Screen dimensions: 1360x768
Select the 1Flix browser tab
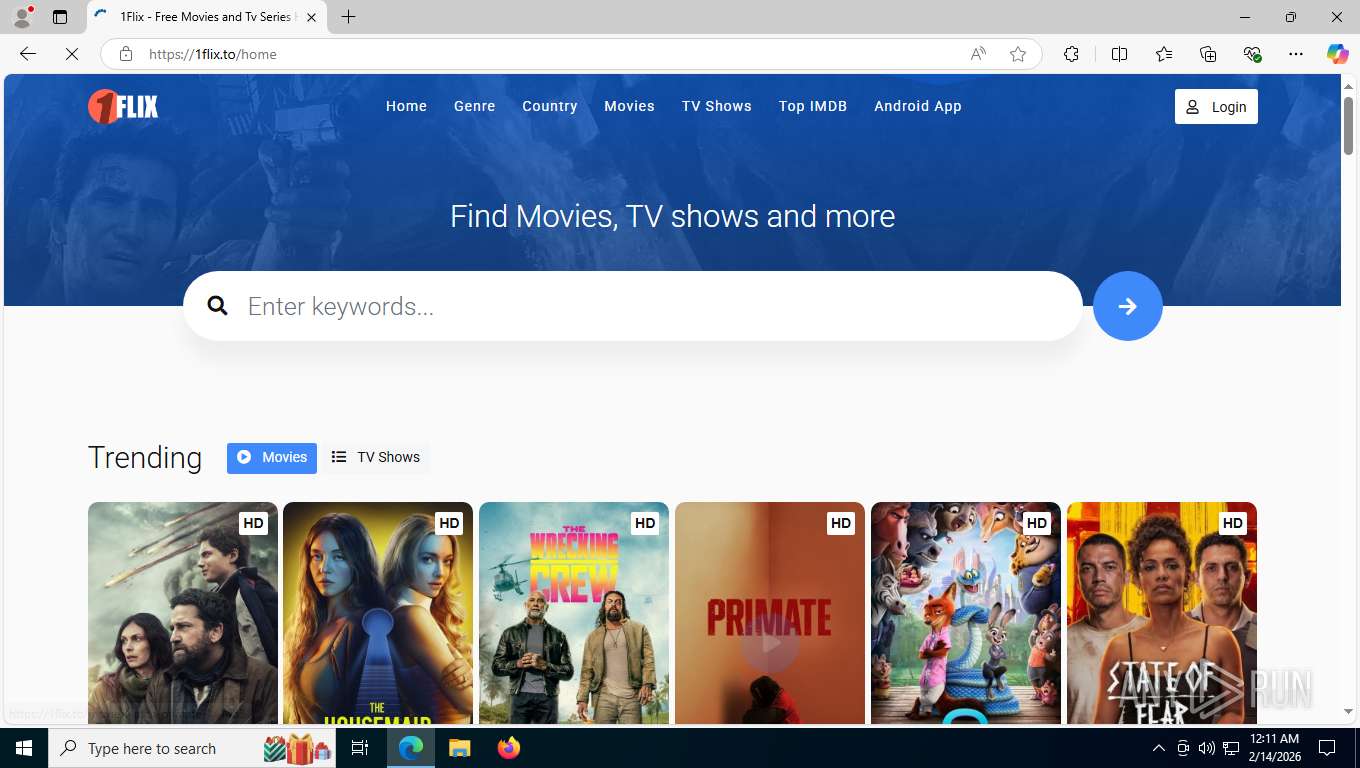[206, 17]
